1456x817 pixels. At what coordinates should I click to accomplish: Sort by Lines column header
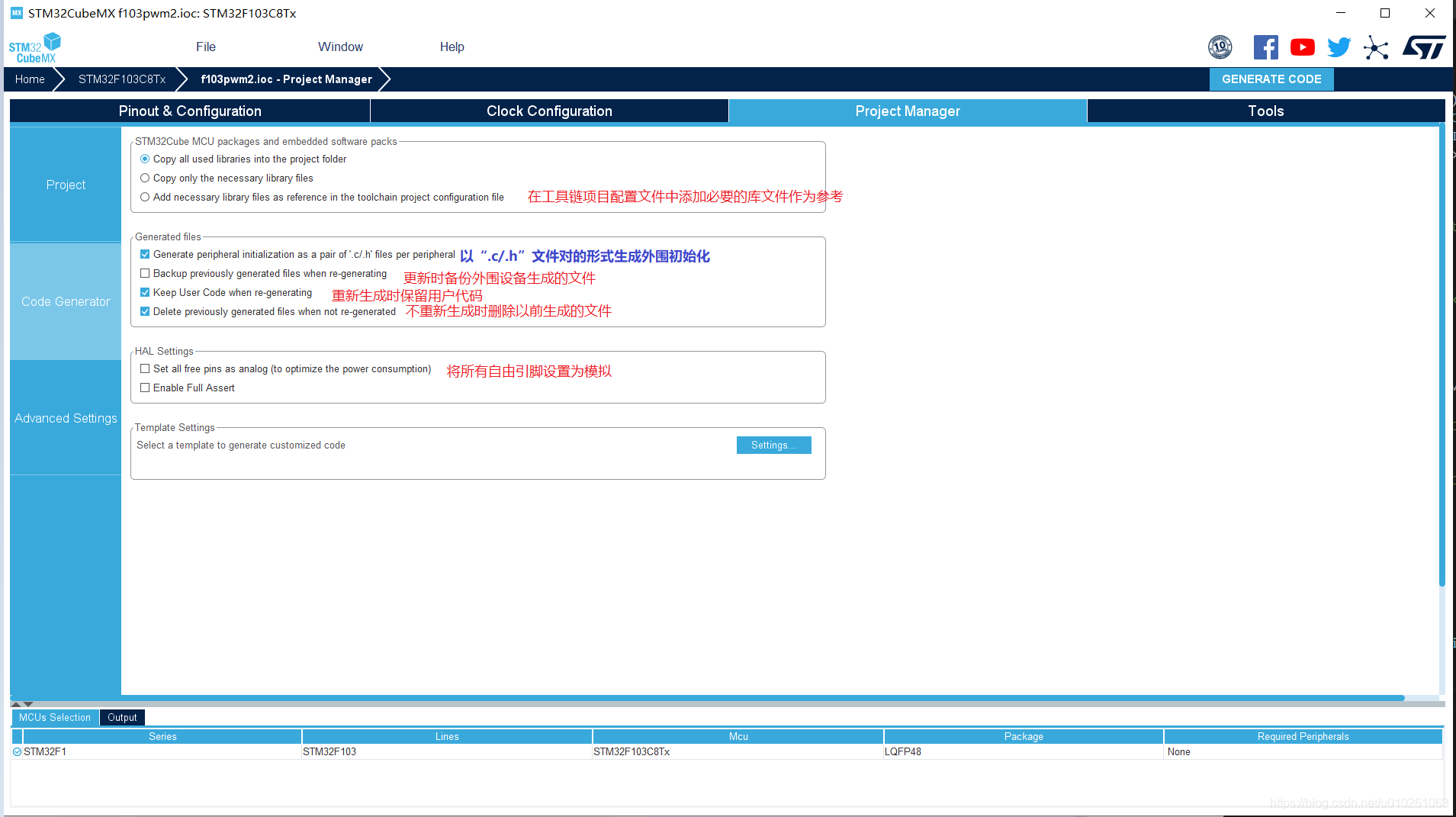pos(447,736)
